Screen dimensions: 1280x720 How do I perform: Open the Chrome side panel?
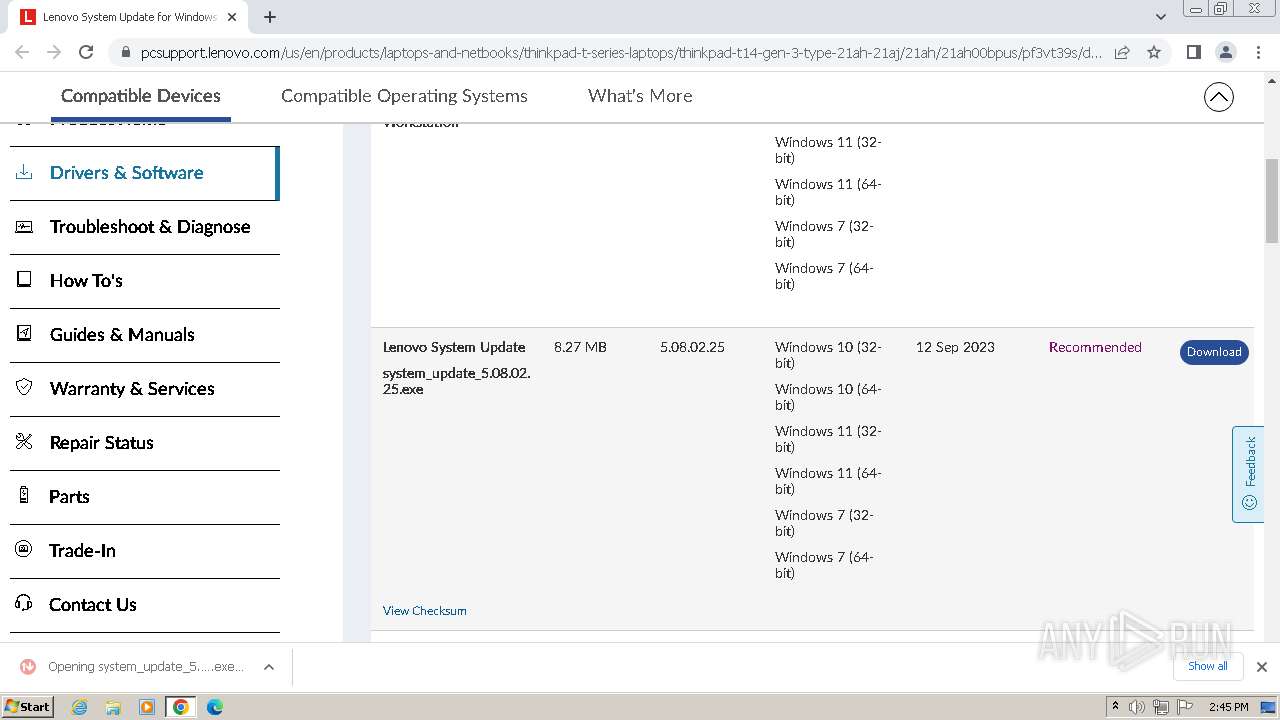click(1193, 52)
